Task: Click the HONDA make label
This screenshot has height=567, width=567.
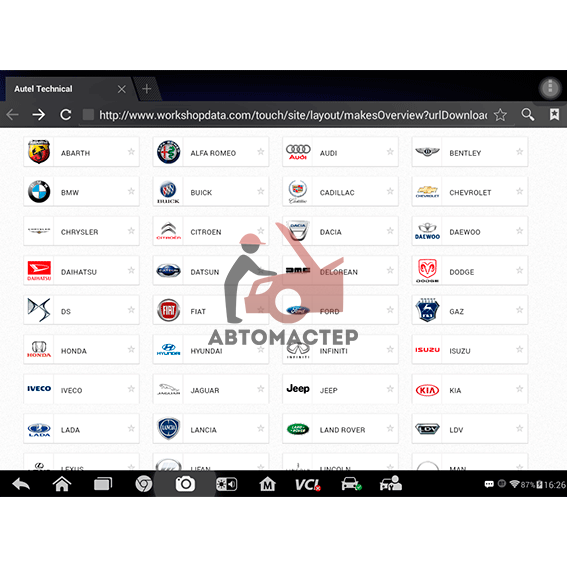Action: pos(74,351)
